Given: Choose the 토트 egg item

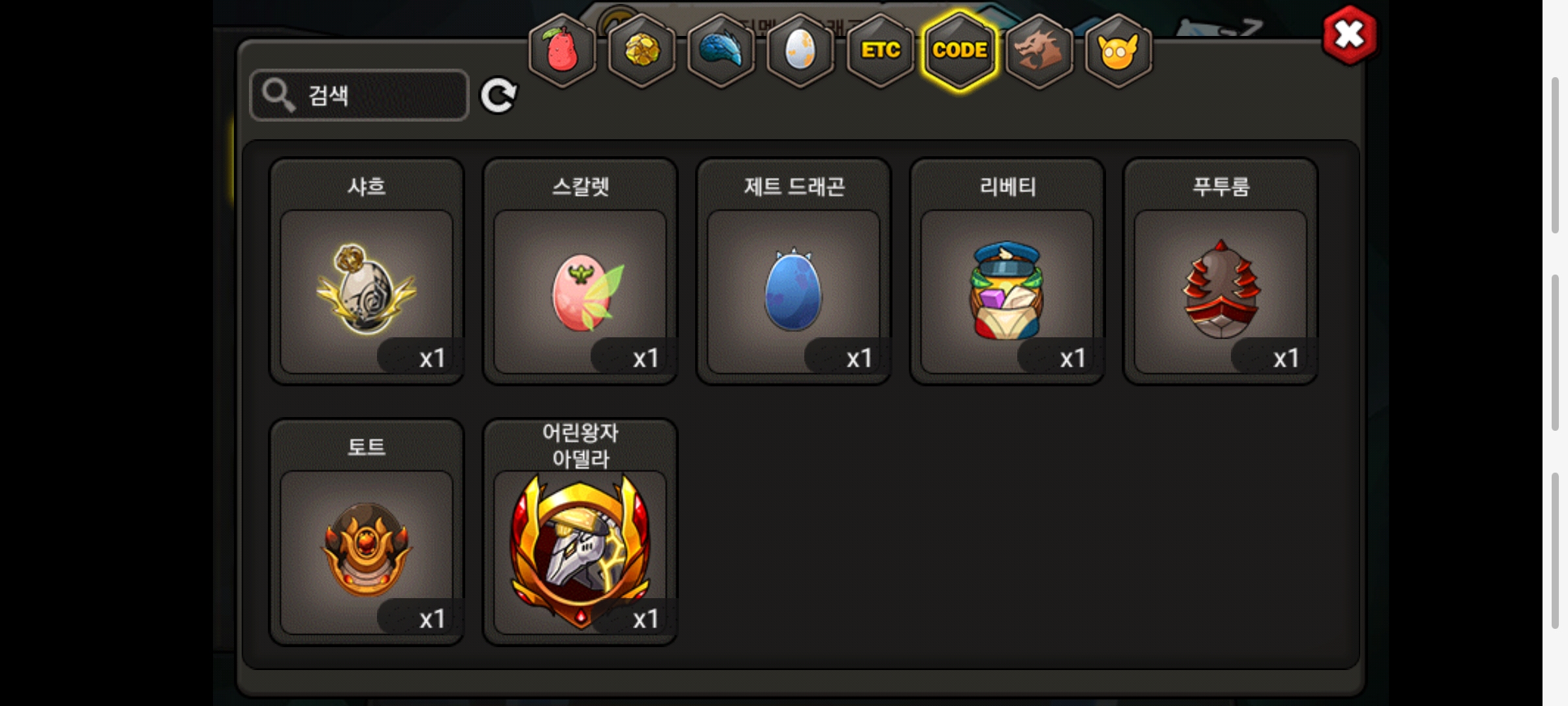Looking at the screenshot, I should tap(367, 532).
